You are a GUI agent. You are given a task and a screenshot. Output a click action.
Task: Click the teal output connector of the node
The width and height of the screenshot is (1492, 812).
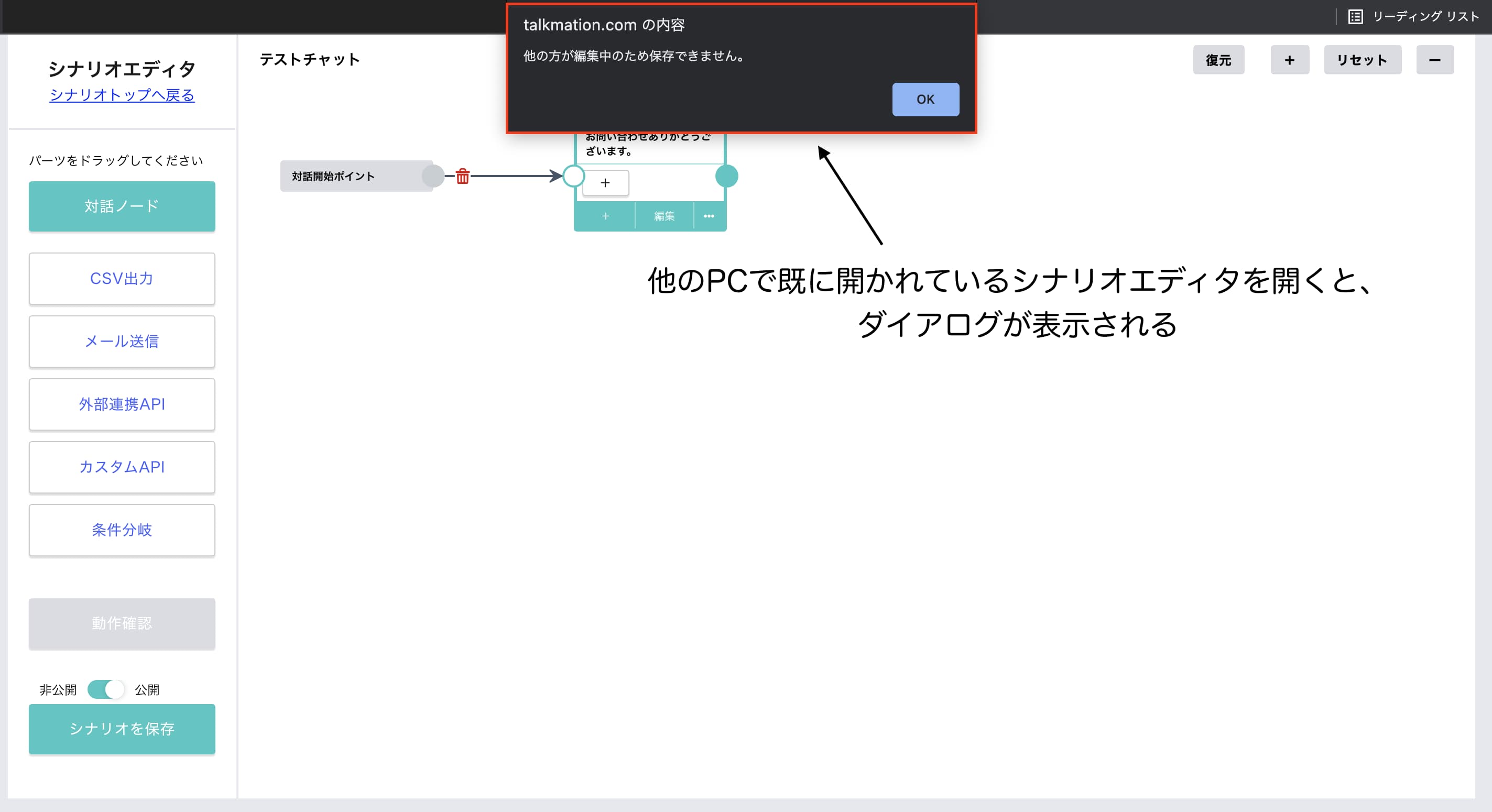point(726,176)
